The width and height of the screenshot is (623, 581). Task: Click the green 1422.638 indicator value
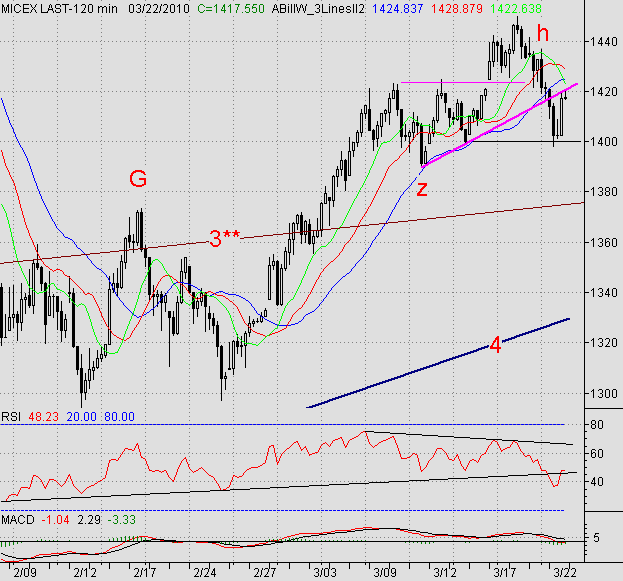[516, 8]
